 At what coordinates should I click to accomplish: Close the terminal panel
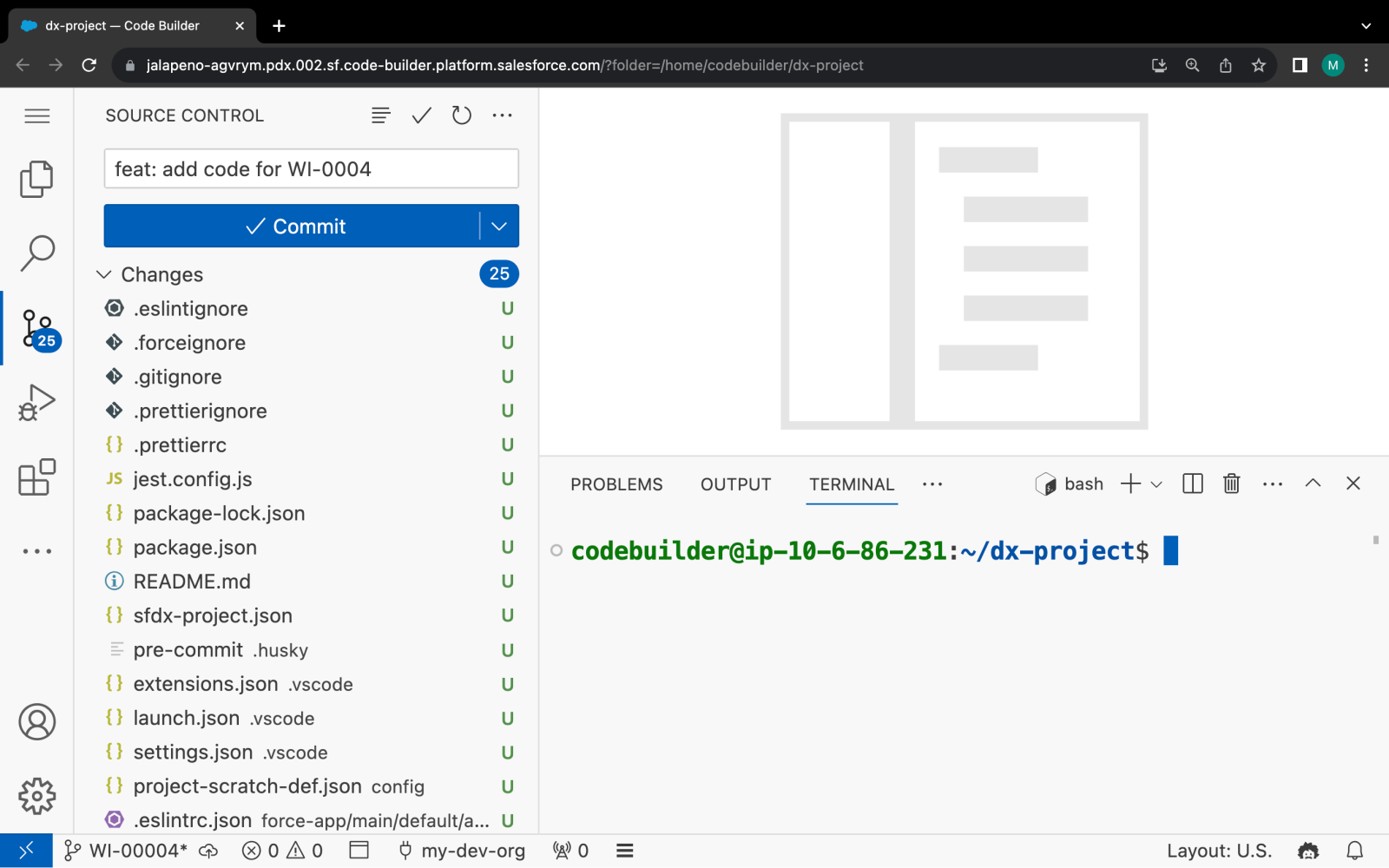pos(1353,483)
